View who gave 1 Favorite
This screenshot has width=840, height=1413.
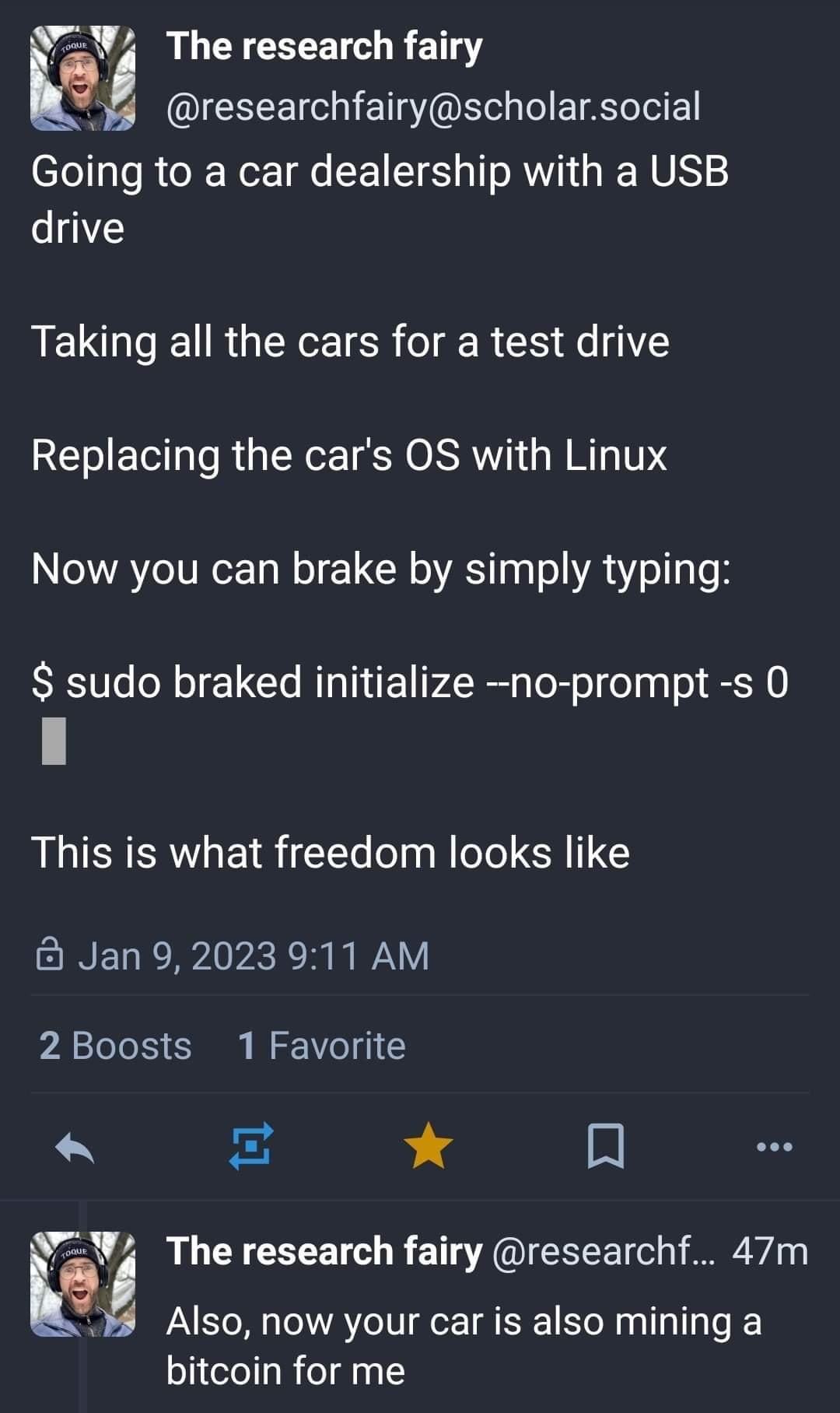point(321,1046)
